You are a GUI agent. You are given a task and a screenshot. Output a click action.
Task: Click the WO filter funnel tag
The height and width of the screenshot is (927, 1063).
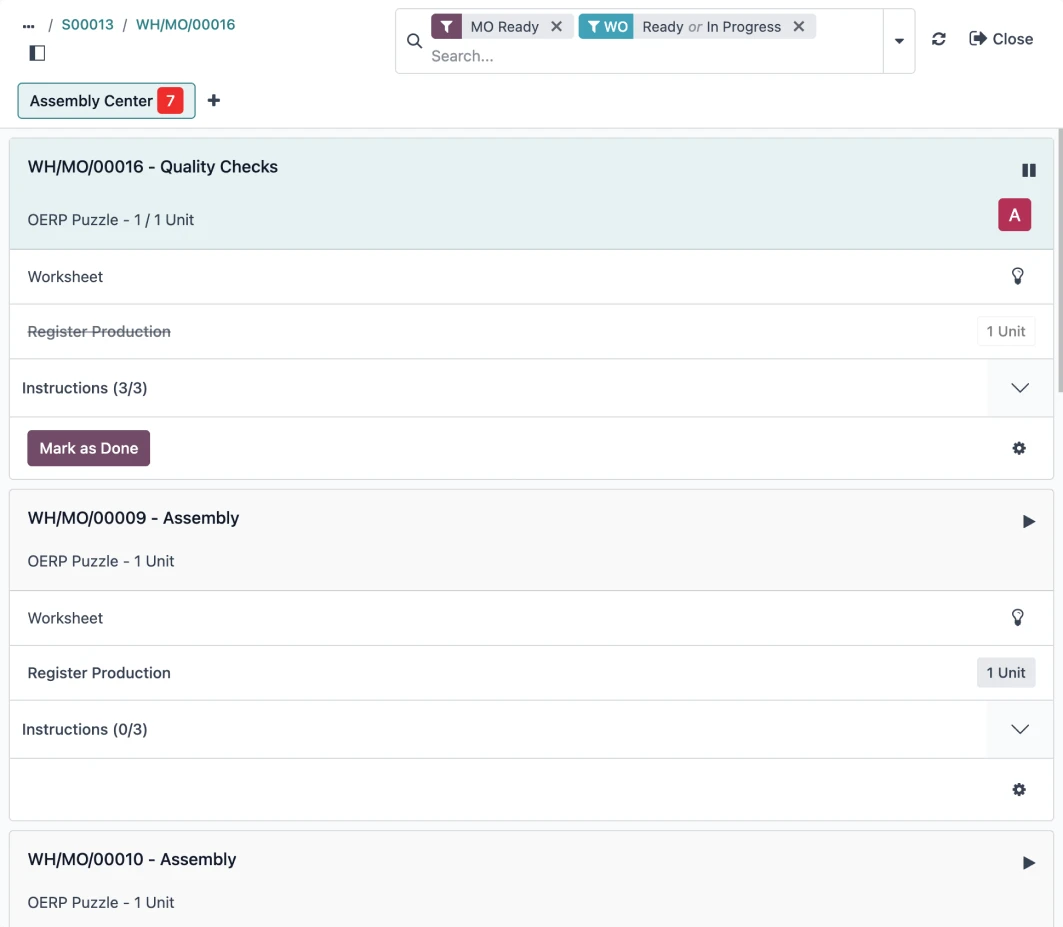coord(606,26)
